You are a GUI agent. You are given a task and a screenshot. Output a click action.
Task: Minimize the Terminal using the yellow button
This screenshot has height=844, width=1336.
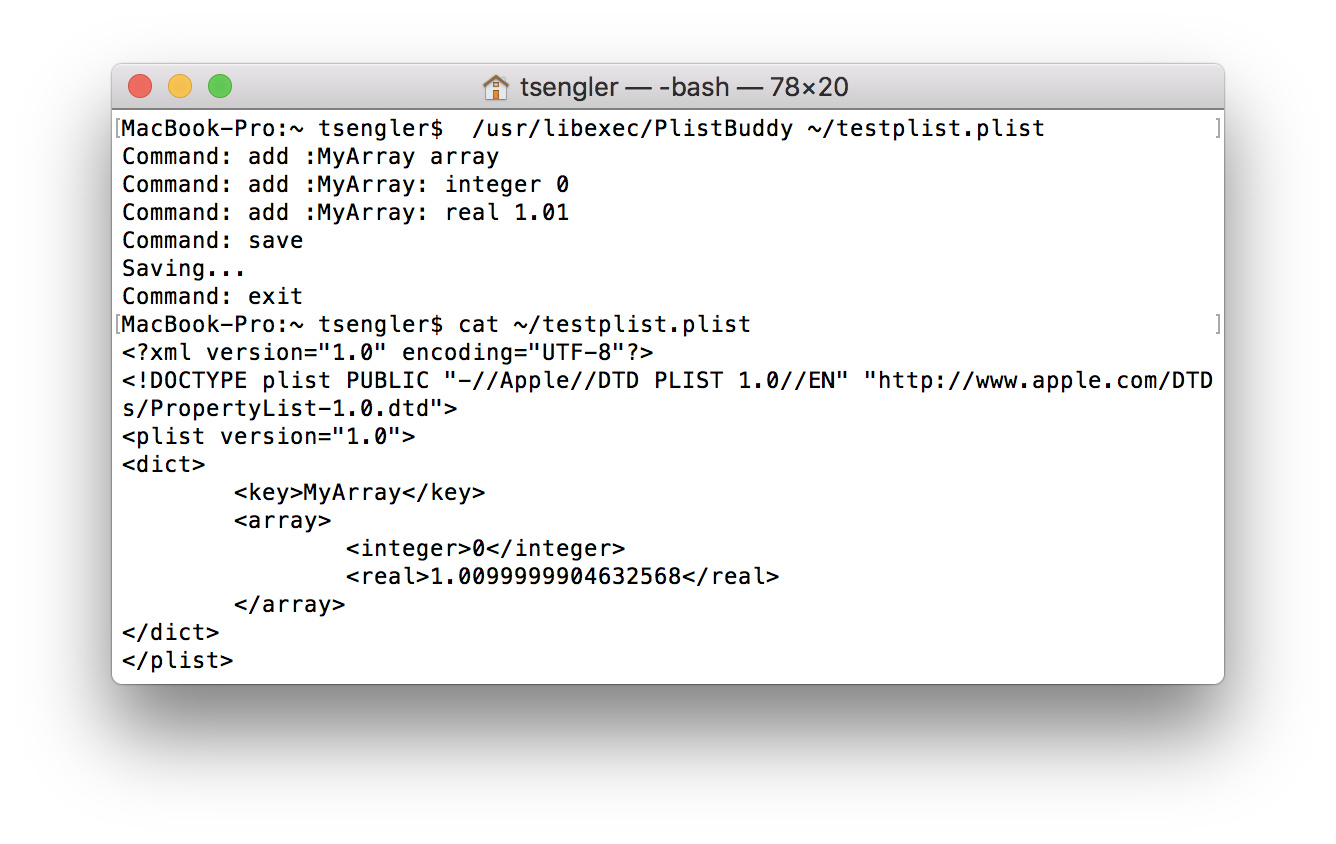click(x=180, y=87)
